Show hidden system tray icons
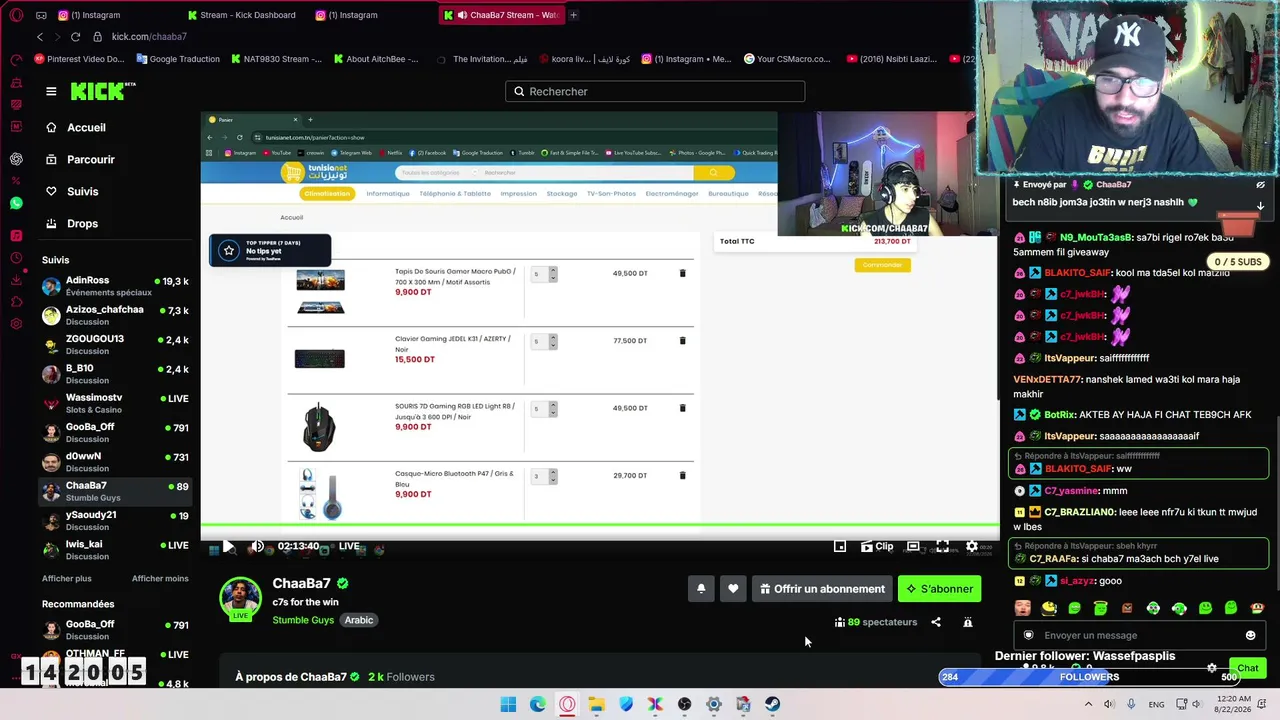The image size is (1280, 720). click(x=1089, y=704)
